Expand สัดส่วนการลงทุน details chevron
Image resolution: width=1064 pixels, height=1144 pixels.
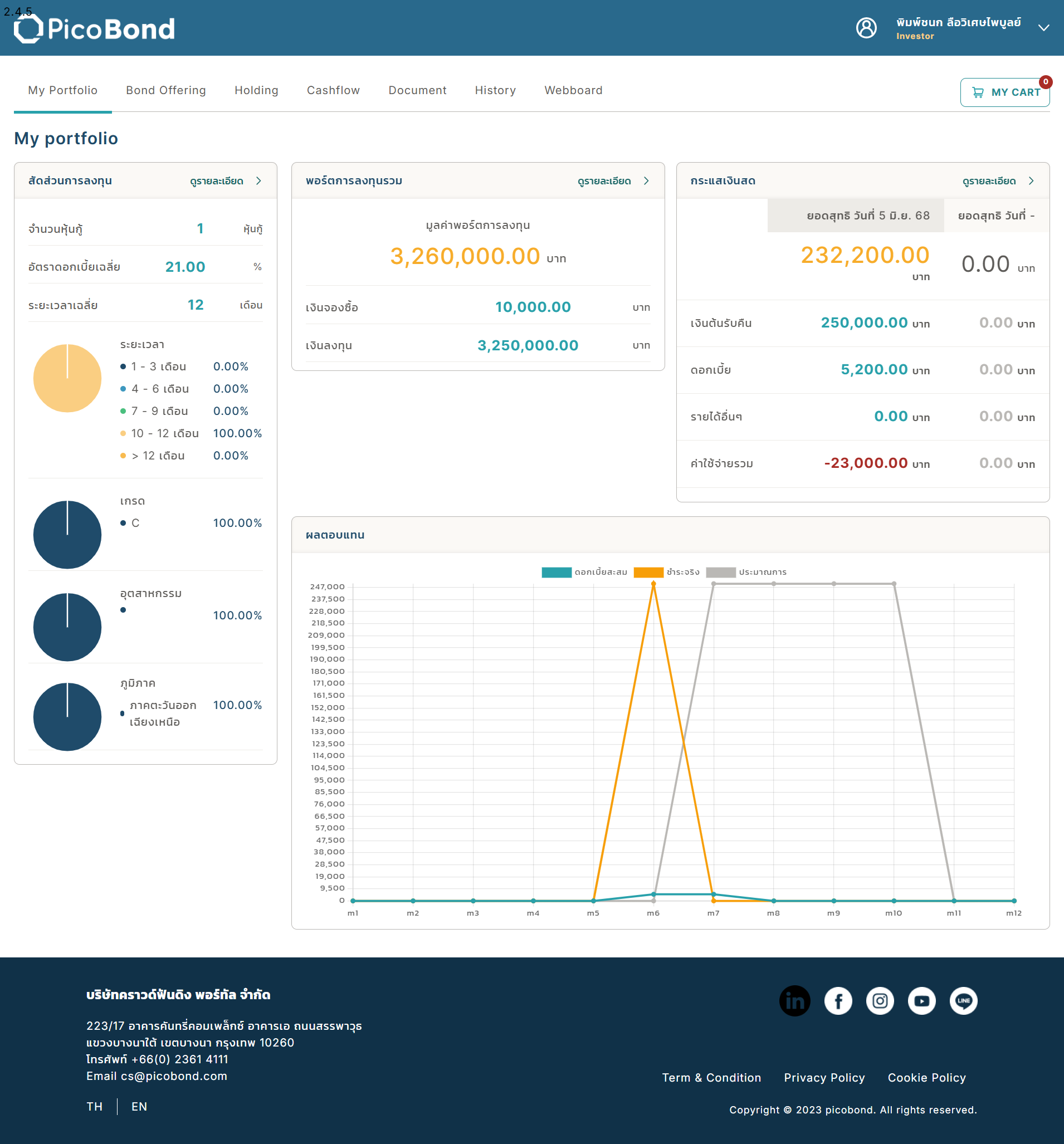[x=258, y=180]
